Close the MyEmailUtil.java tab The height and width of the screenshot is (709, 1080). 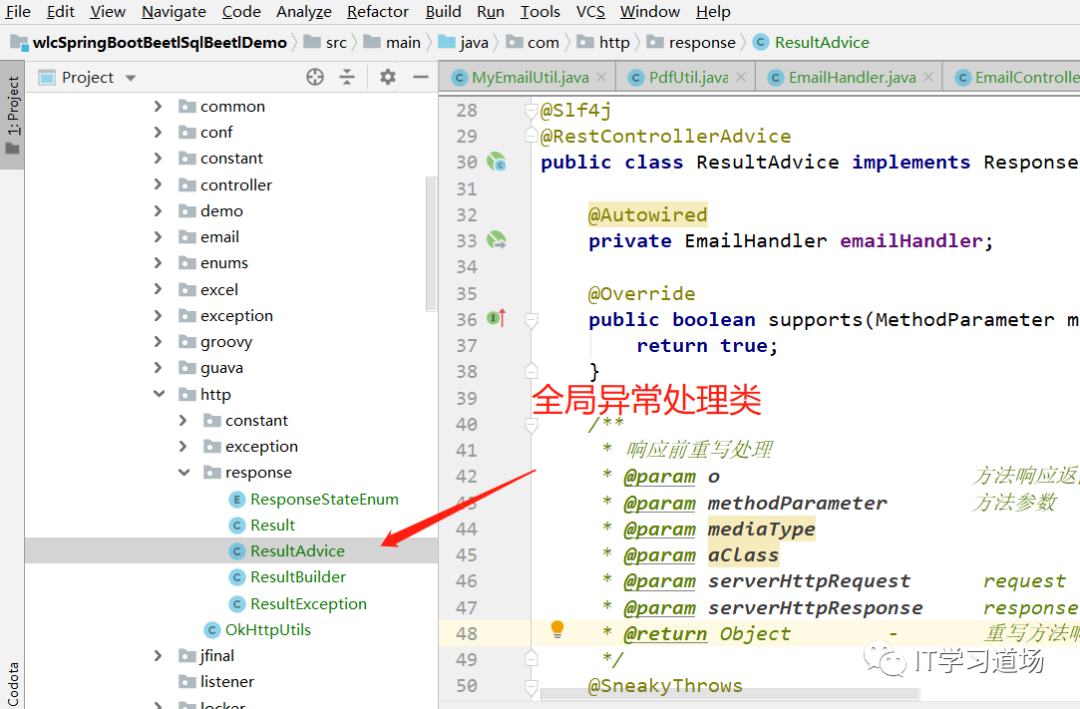click(x=602, y=77)
